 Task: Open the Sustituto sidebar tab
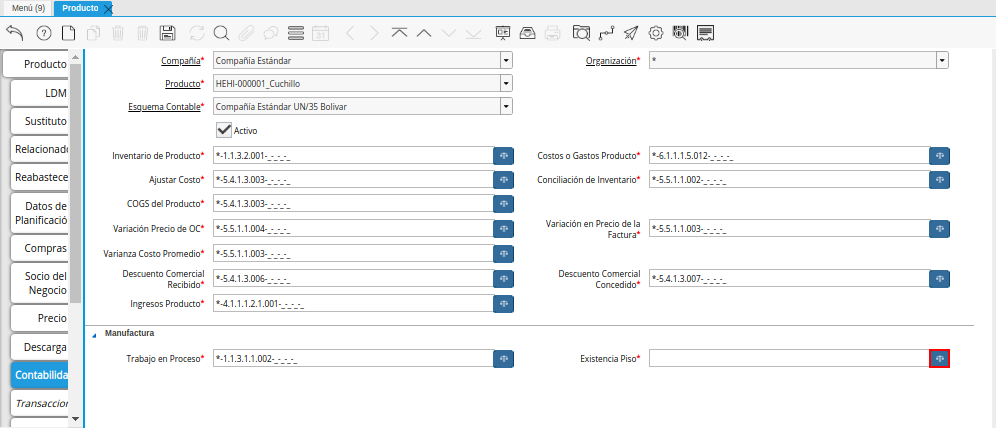point(39,121)
